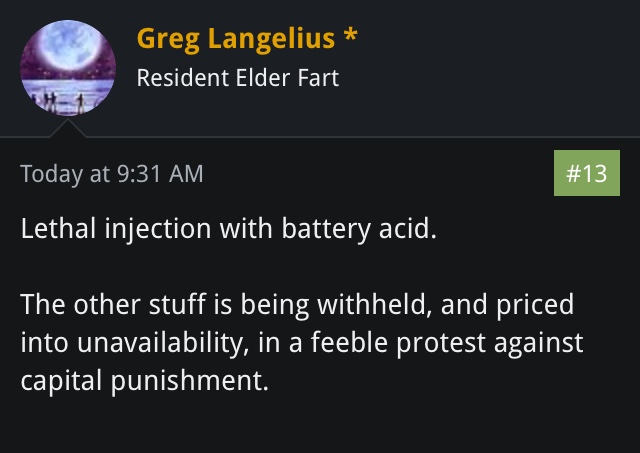This screenshot has width=640, height=453.
Task: Click the Greg Langelius username link
Action: pos(236,39)
